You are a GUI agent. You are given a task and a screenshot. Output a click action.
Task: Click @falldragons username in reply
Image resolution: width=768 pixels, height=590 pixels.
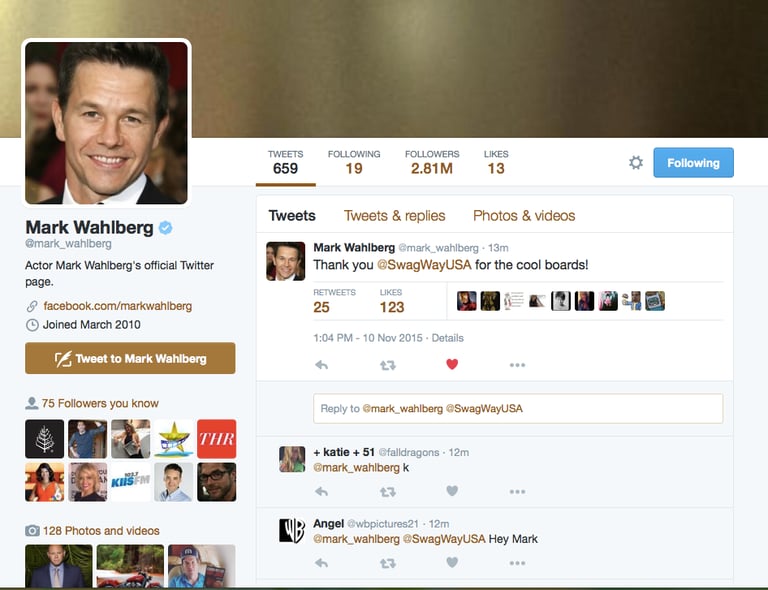coord(409,452)
